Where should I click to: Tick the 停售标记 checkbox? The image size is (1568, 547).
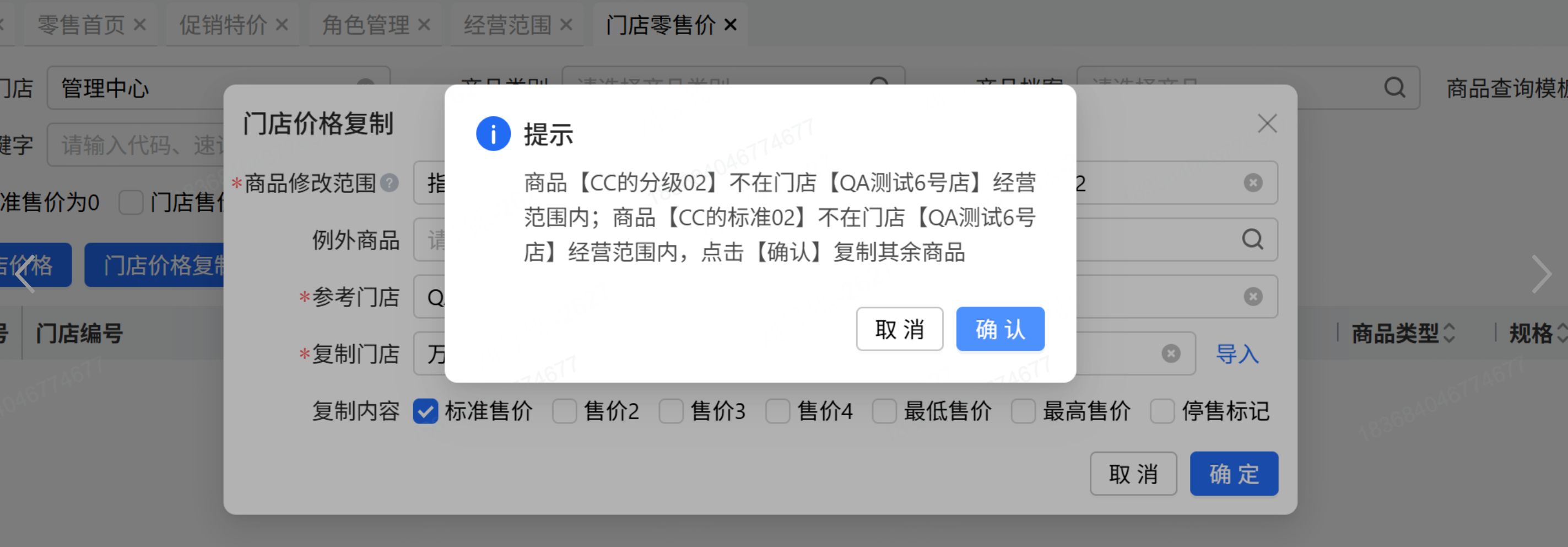pos(1162,411)
